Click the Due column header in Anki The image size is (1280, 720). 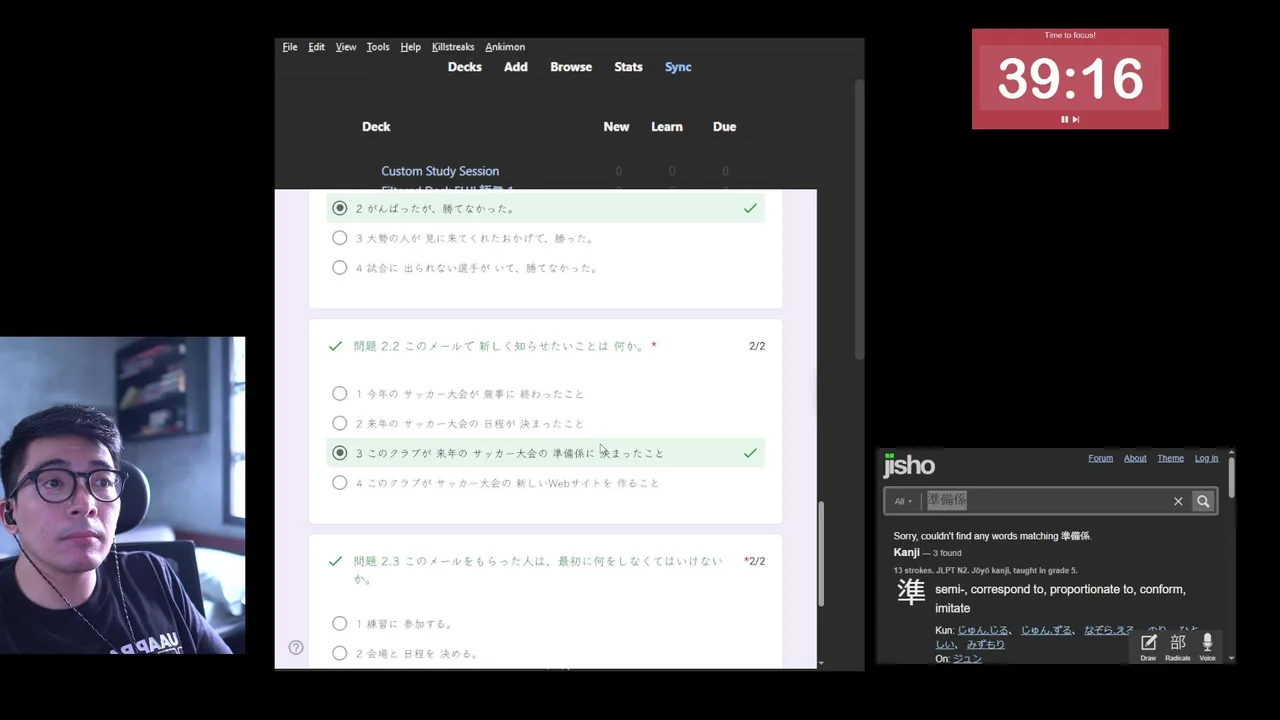point(724,127)
